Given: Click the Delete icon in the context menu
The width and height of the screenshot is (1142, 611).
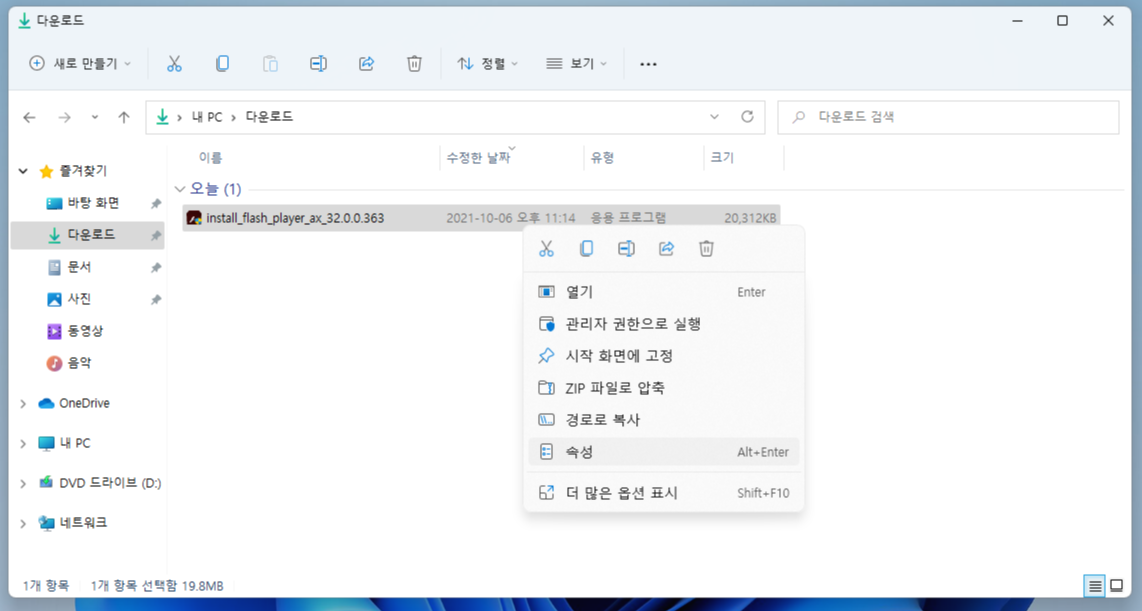Looking at the screenshot, I should coord(706,249).
